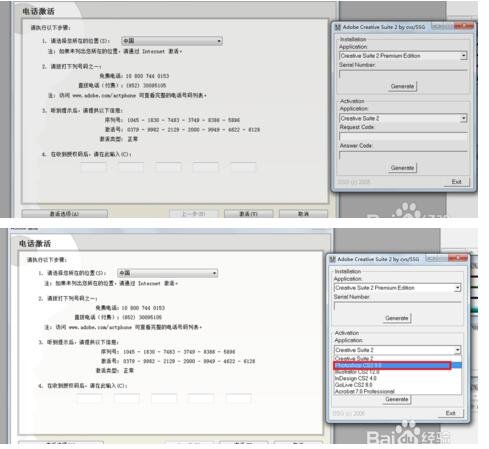Open Activation Application dropdown in upper keygen

coord(463,118)
